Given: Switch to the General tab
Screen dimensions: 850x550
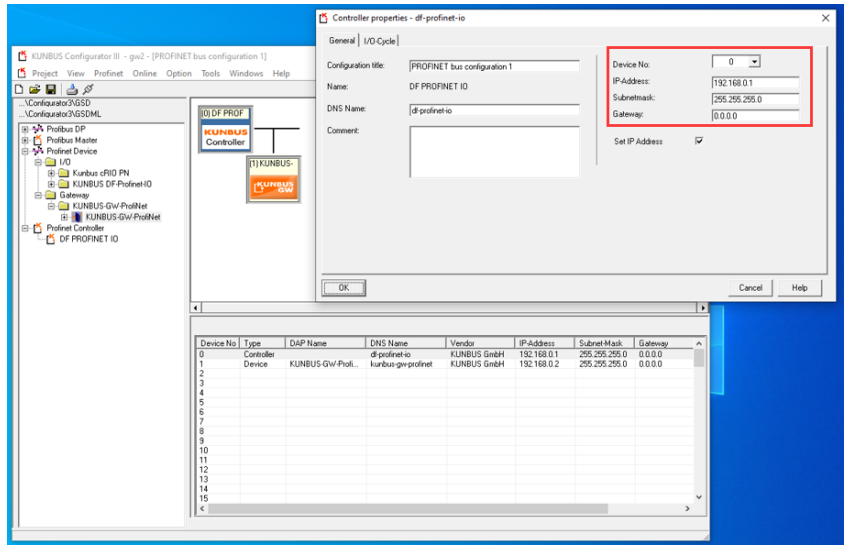Looking at the screenshot, I should [342, 41].
